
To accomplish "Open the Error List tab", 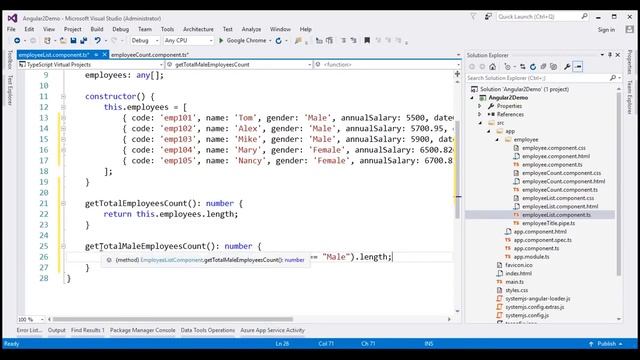I will point(29,330).
